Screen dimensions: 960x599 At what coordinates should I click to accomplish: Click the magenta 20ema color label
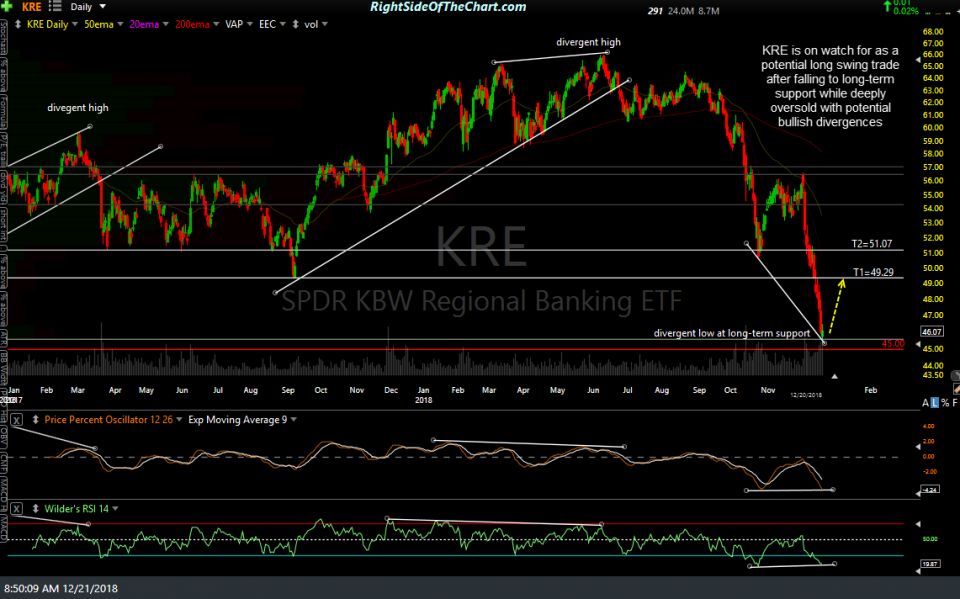coord(144,24)
